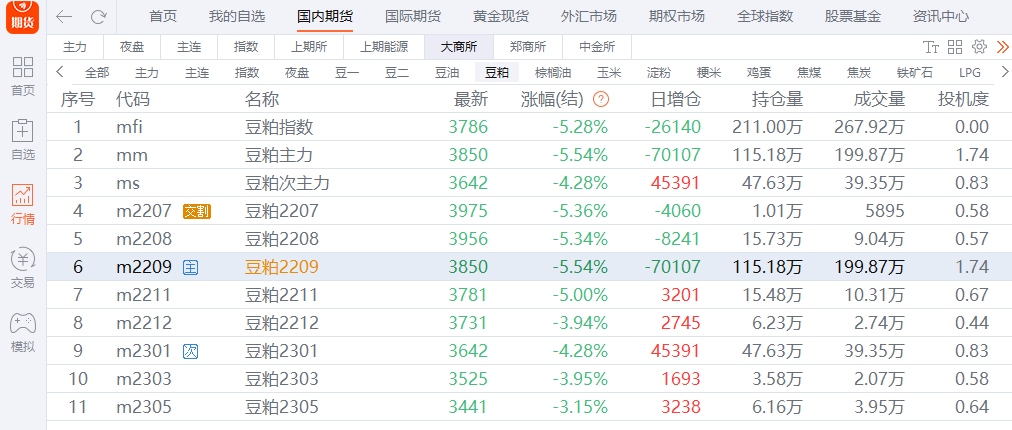The image size is (1012, 430).
Task: Filter by 鸡蛋 category
Action: [x=759, y=72]
